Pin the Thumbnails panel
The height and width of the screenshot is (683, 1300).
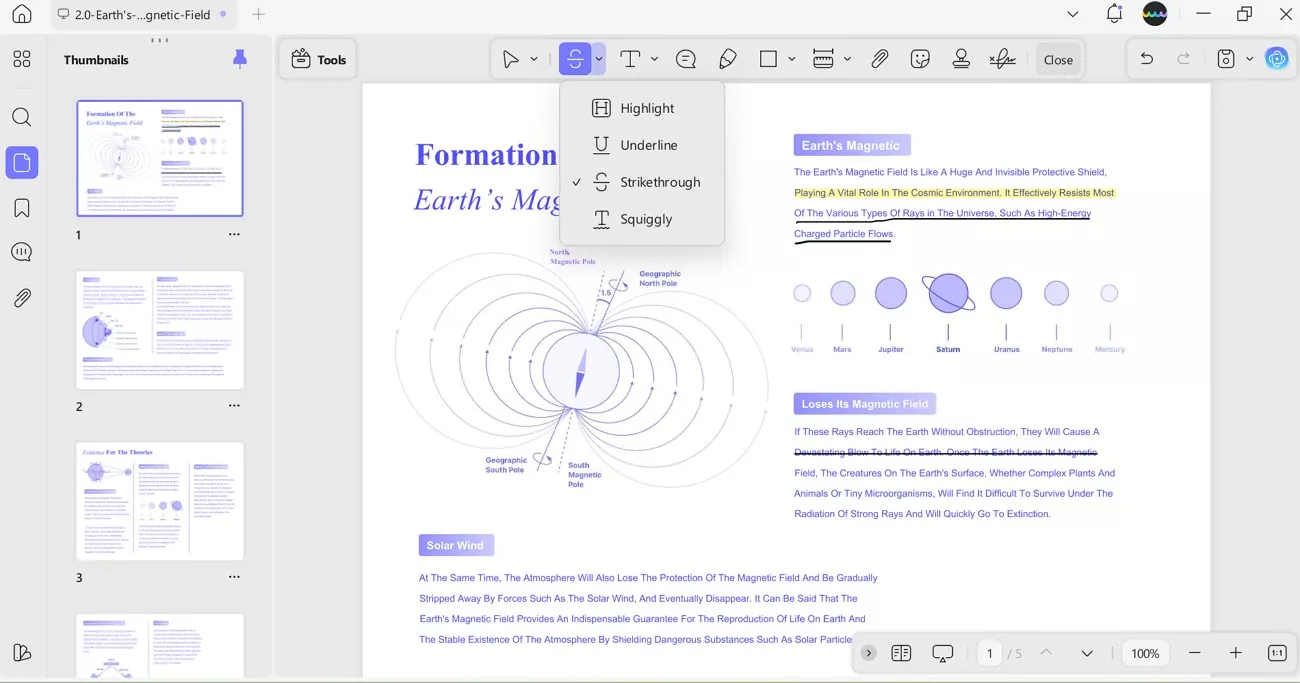(240, 60)
